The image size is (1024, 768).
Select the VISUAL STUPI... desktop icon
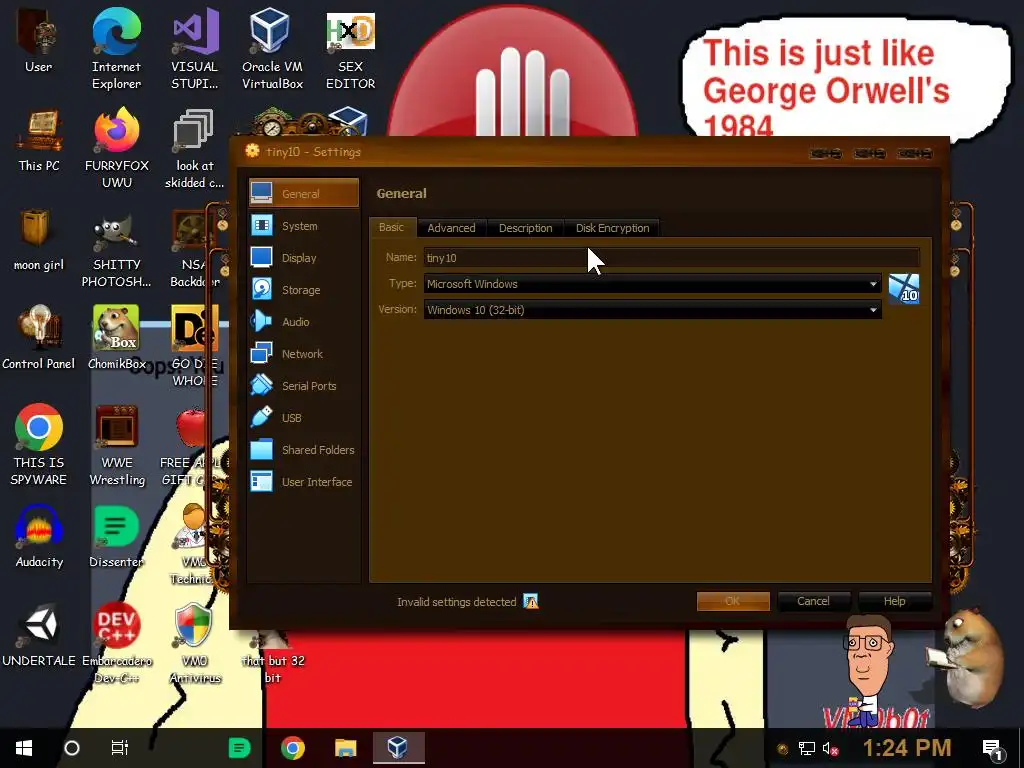pos(195,49)
